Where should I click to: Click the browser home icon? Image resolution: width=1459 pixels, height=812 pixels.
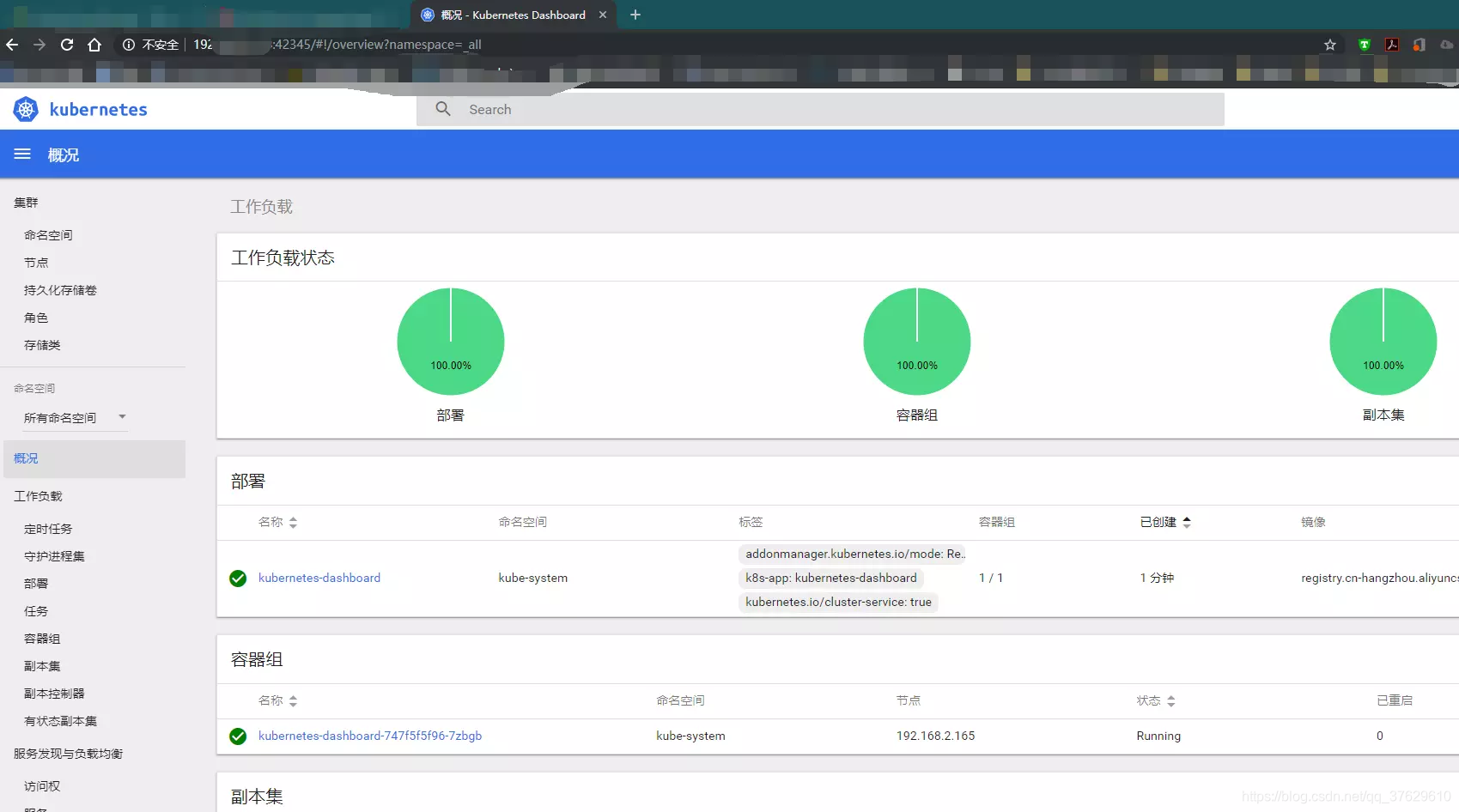pyautogui.click(x=94, y=45)
